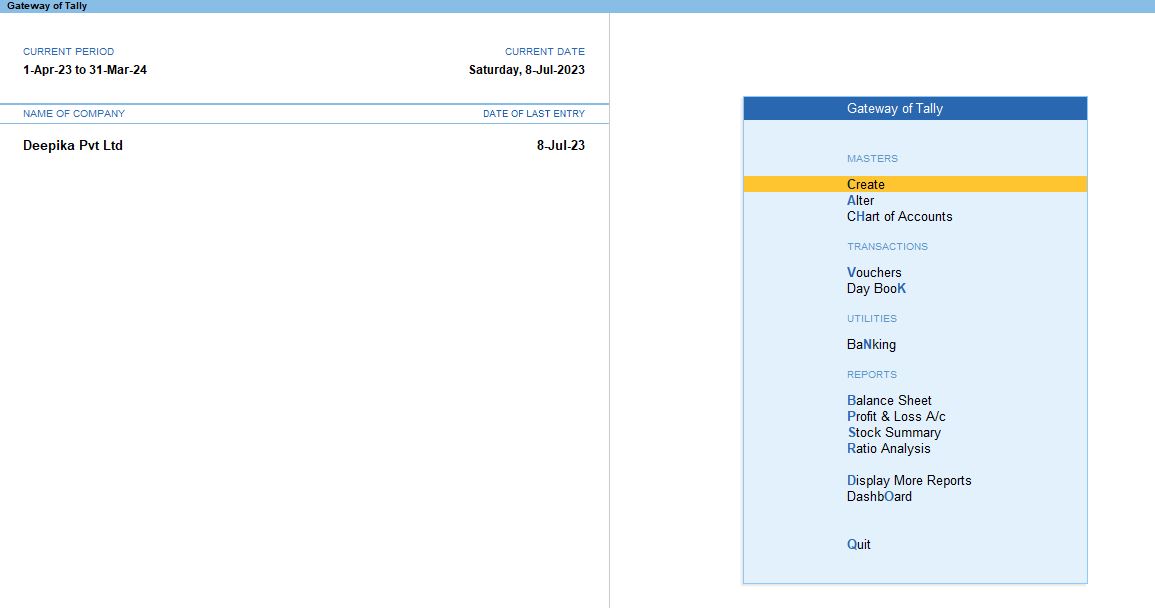The height and width of the screenshot is (608, 1155).
Task: Open the Alter masters option
Action: [861, 200]
